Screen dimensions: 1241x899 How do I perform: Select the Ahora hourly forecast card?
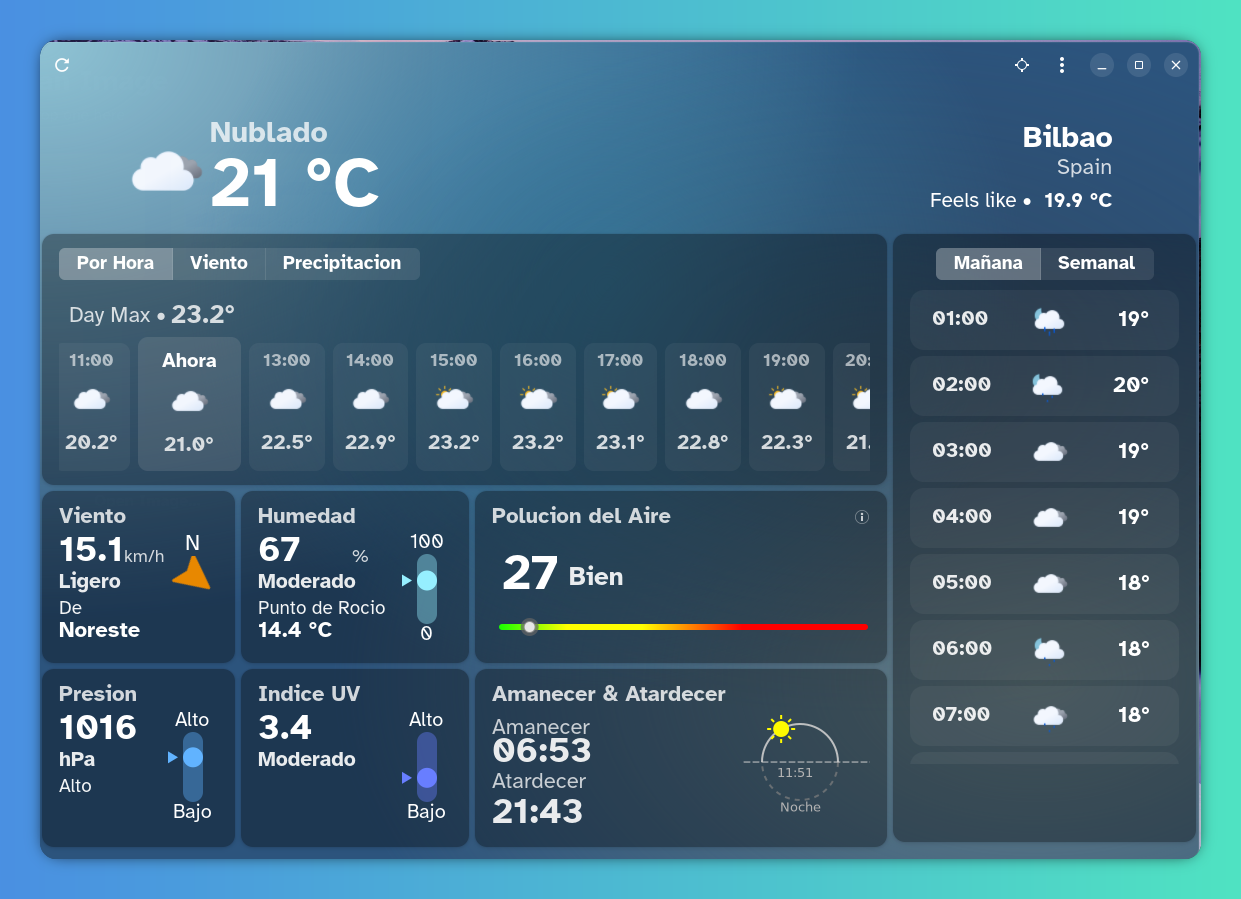pos(189,403)
